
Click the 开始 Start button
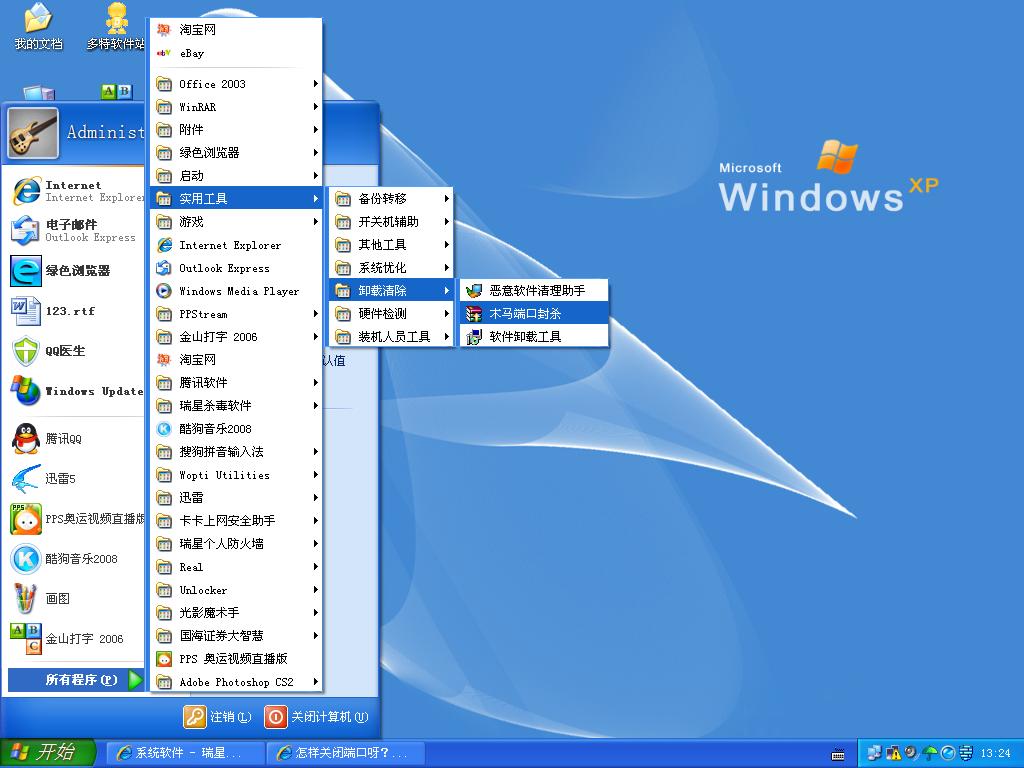click(48, 753)
